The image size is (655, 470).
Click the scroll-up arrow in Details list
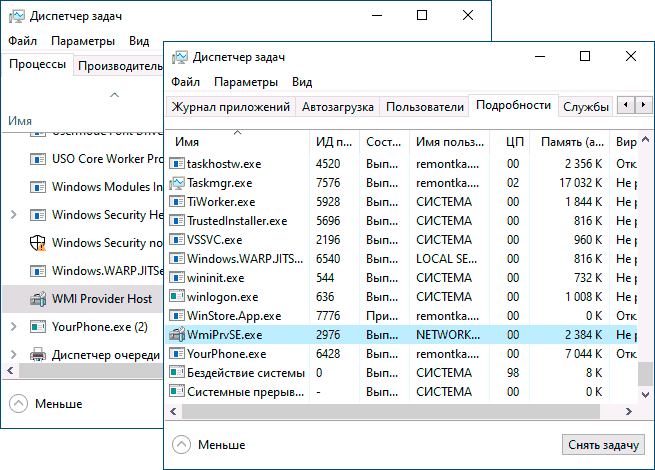point(645,140)
